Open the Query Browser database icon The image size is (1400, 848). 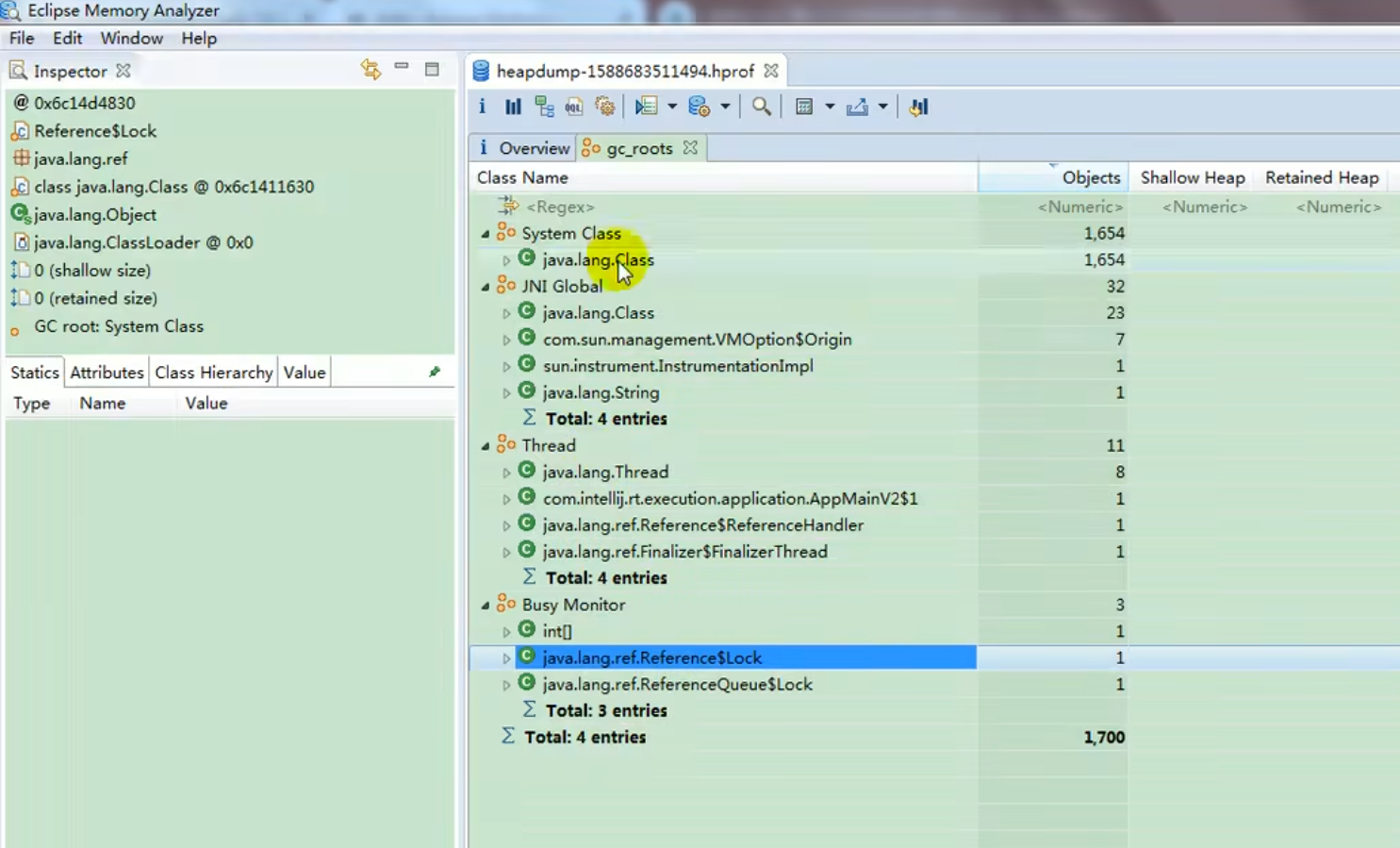click(x=699, y=107)
